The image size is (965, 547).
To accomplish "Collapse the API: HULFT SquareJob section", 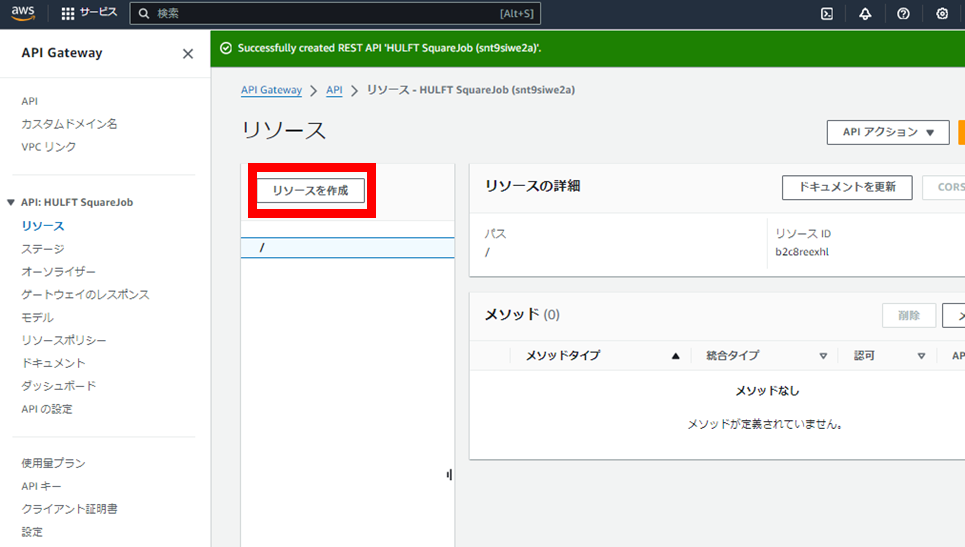I will point(10,202).
